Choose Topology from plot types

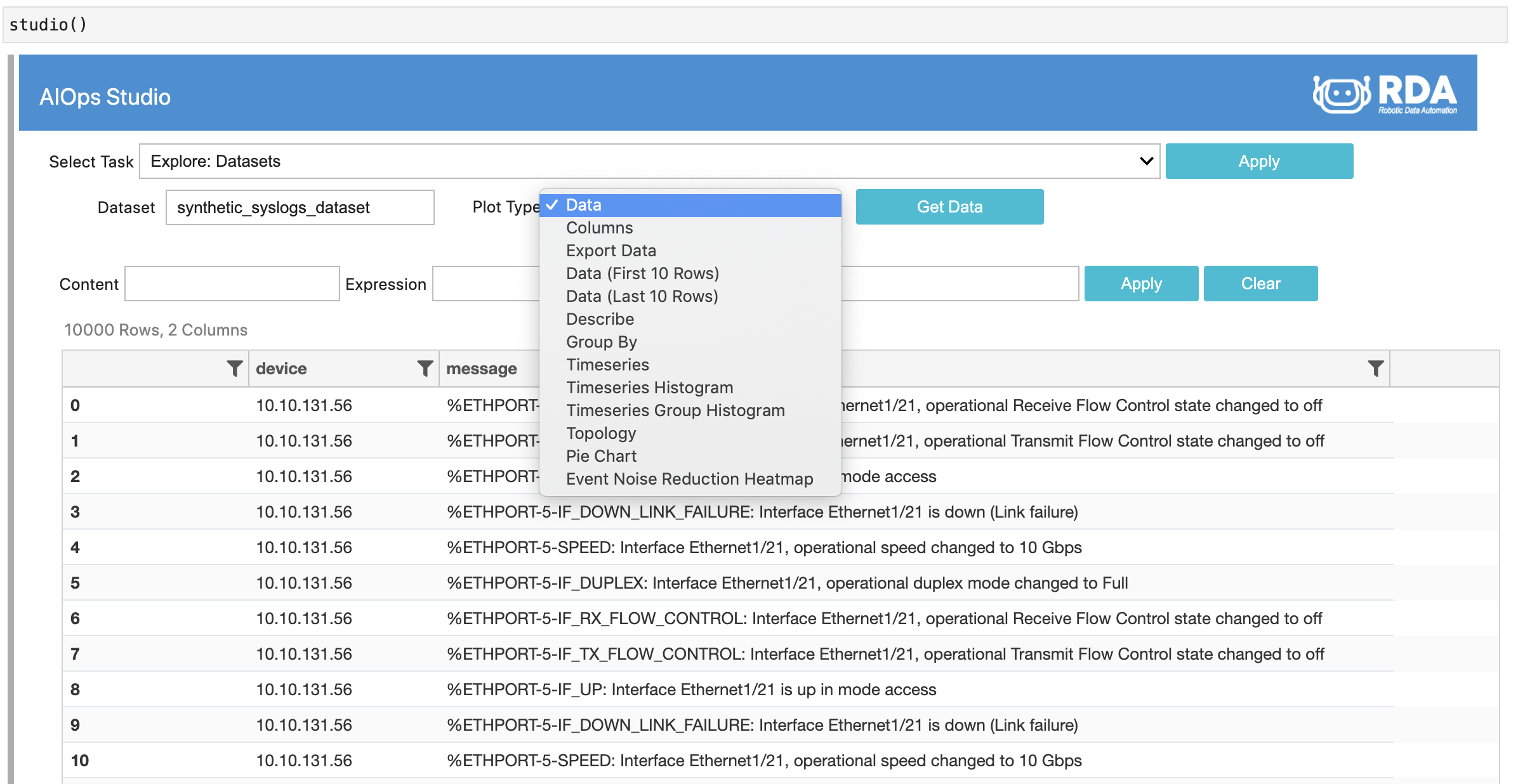(x=600, y=433)
